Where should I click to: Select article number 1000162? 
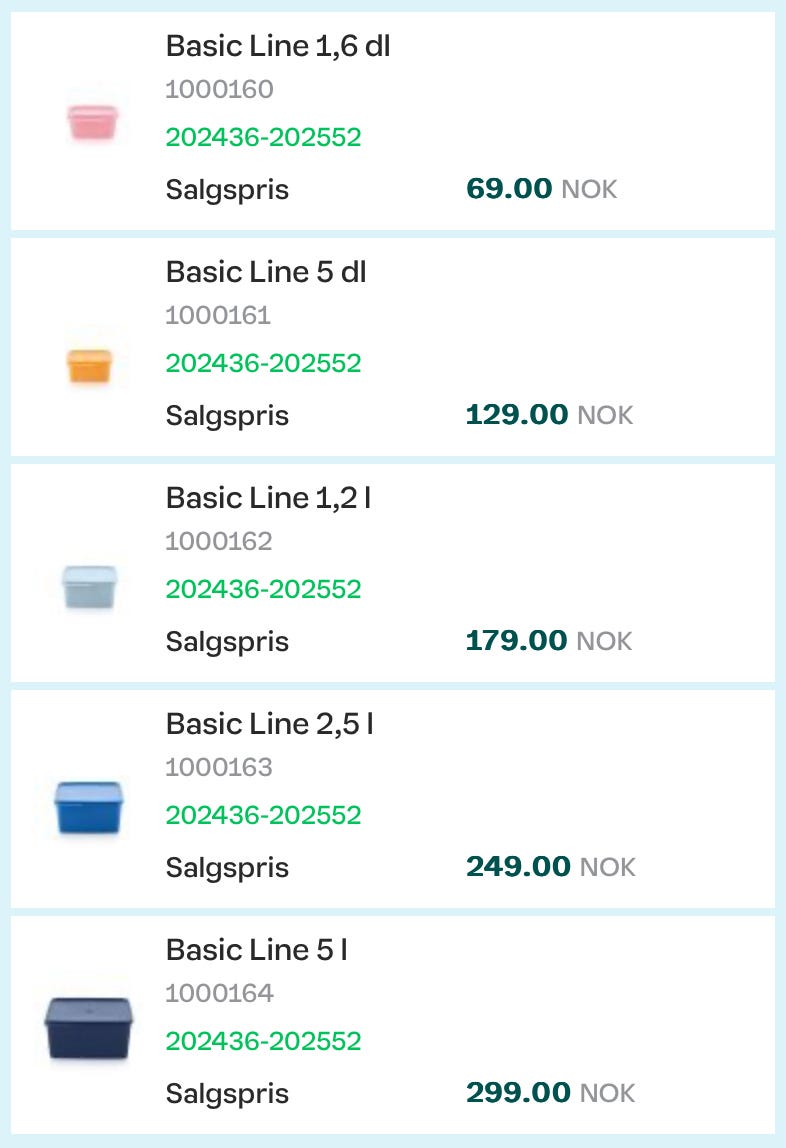tap(219, 542)
